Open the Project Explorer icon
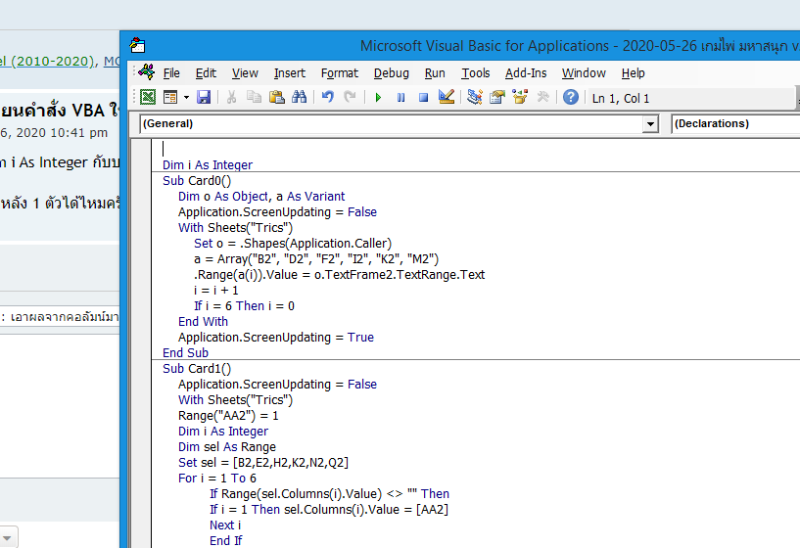This screenshot has width=800, height=548. (474, 97)
